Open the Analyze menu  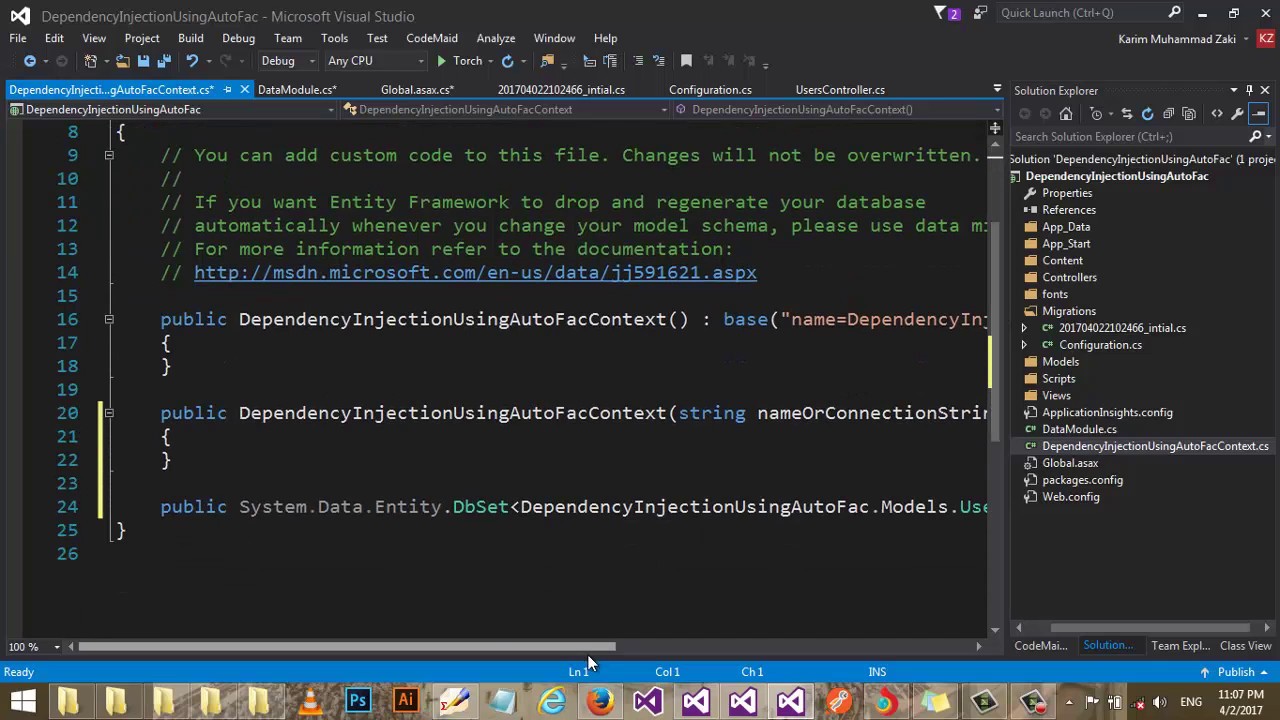[x=495, y=38]
